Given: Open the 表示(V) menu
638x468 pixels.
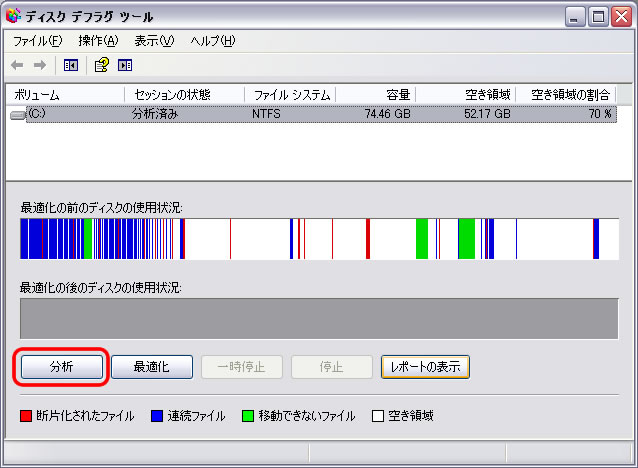Looking at the screenshot, I should point(154,41).
